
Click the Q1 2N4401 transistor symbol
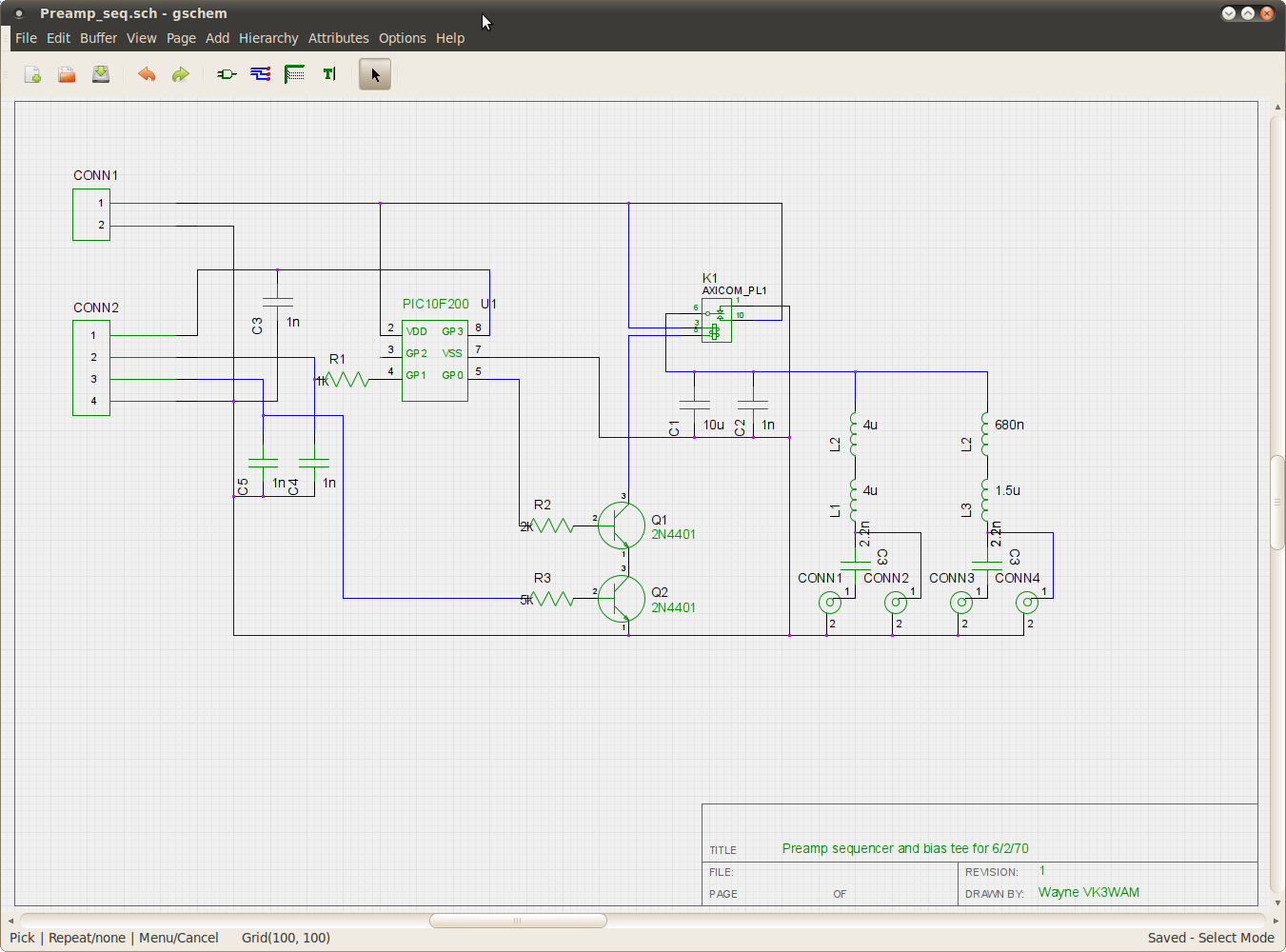pyautogui.click(x=622, y=526)
